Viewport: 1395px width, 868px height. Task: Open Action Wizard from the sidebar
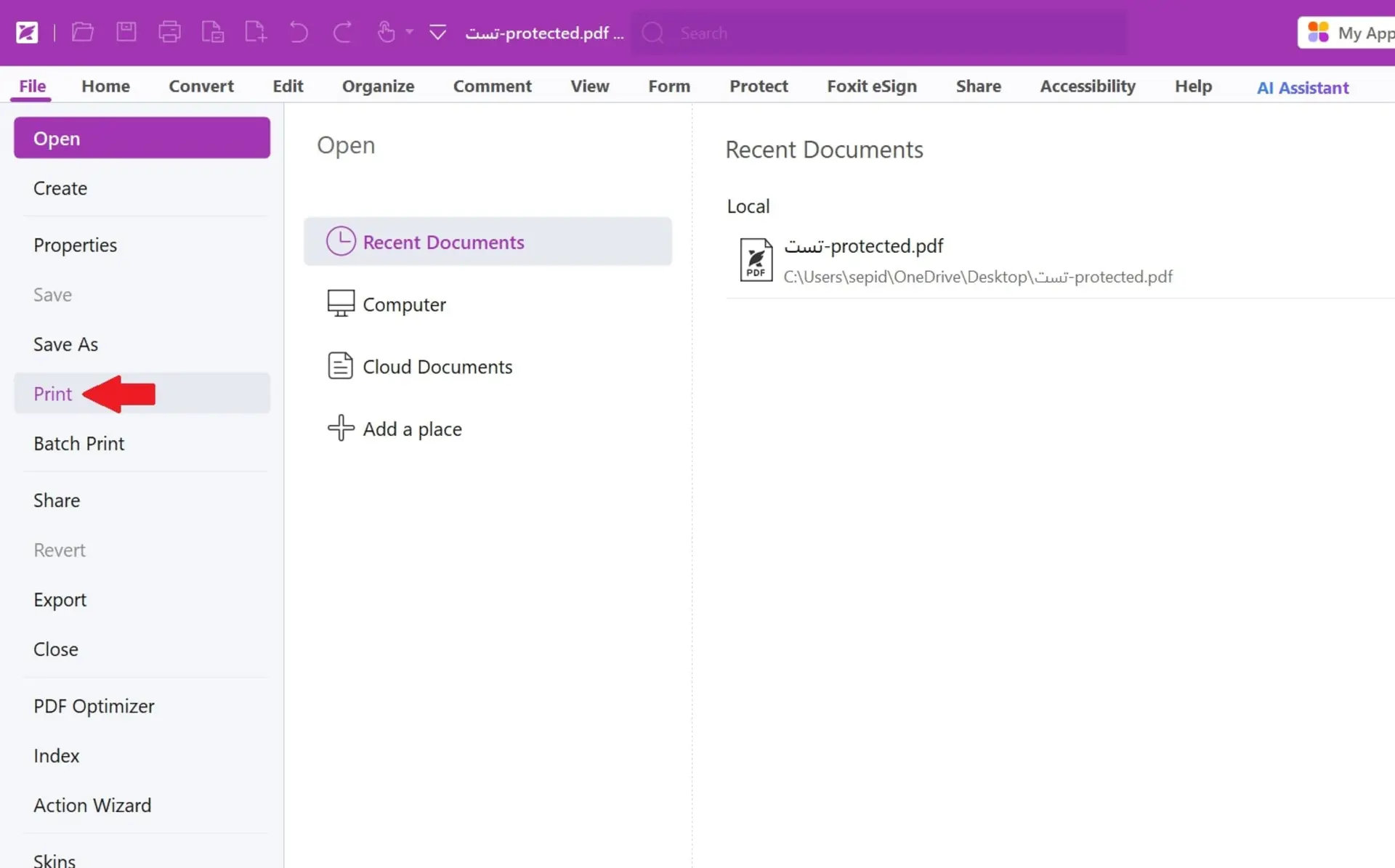click(x=142, y=805)
